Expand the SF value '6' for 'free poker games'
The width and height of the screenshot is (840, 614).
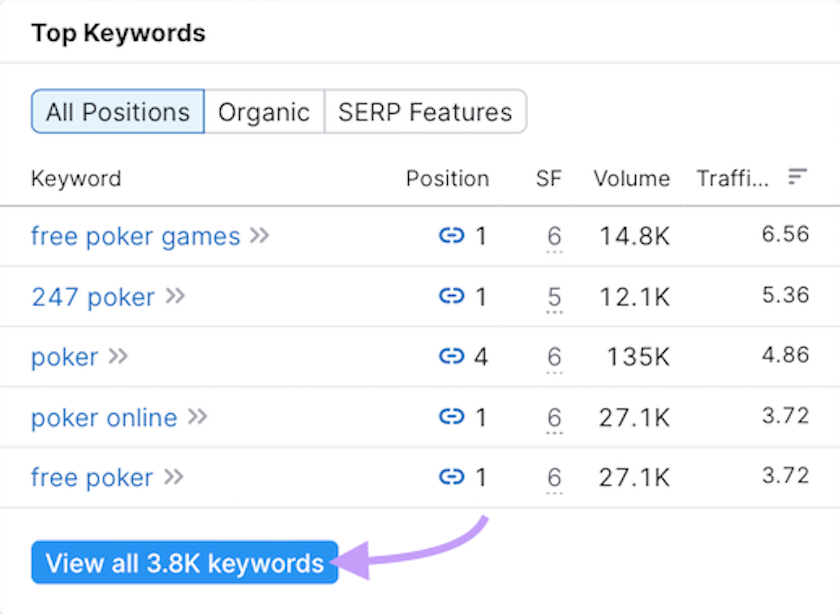tap(554, 236)
